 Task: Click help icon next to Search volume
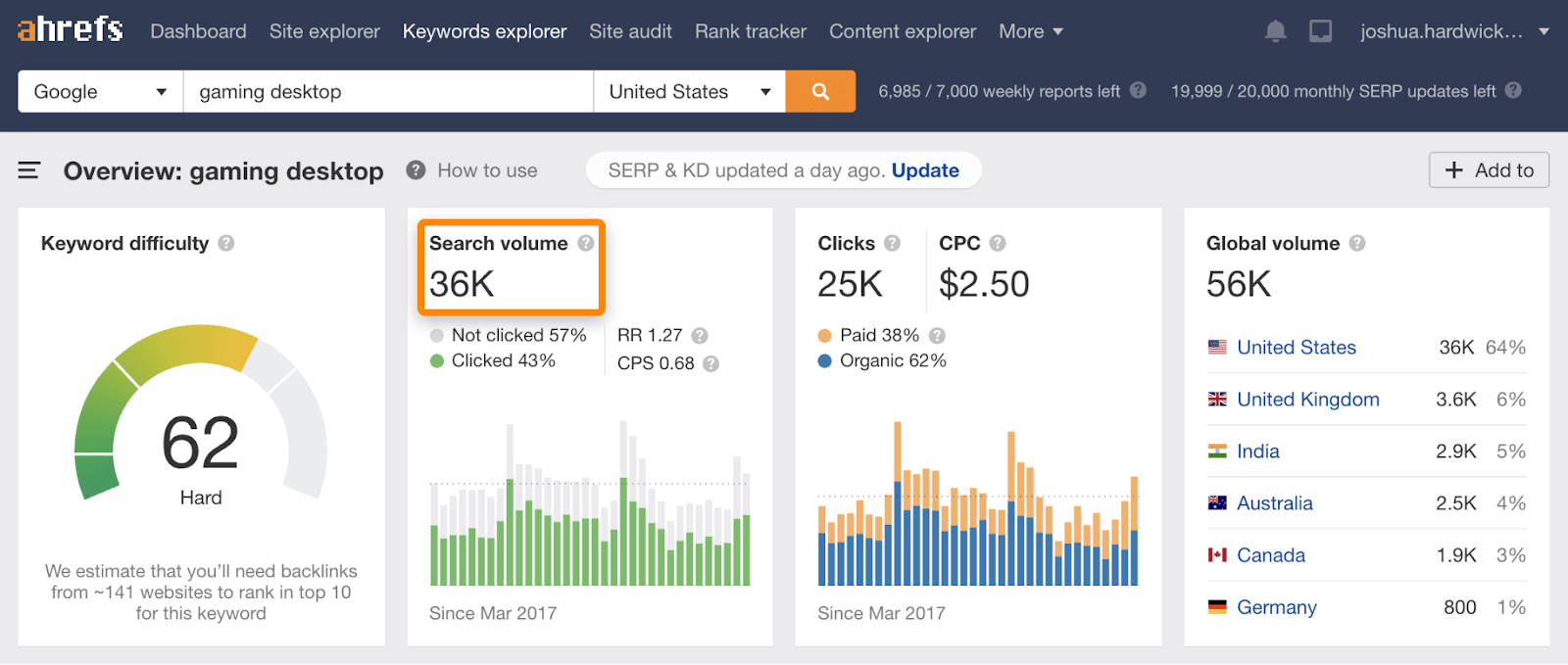pos(585,243)
